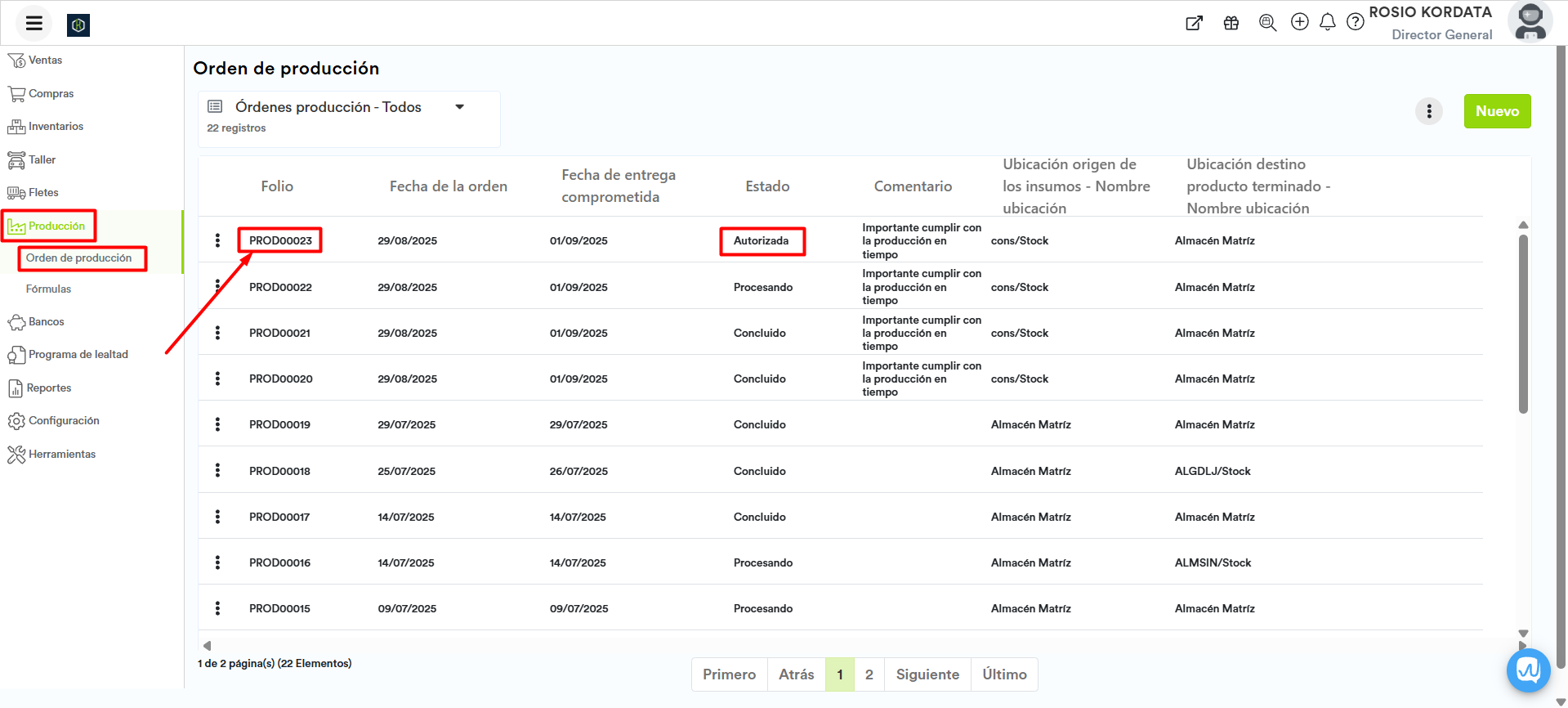Viewport: 1568px width, 708px height.
Task: Expand the Inventarios sidebar section
Action: coord(56,127)
